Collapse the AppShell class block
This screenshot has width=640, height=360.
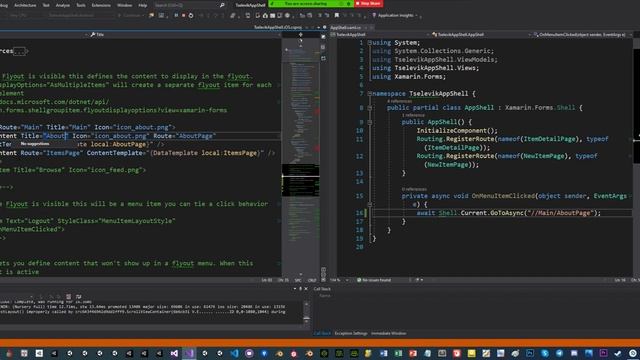pos(369,108)
